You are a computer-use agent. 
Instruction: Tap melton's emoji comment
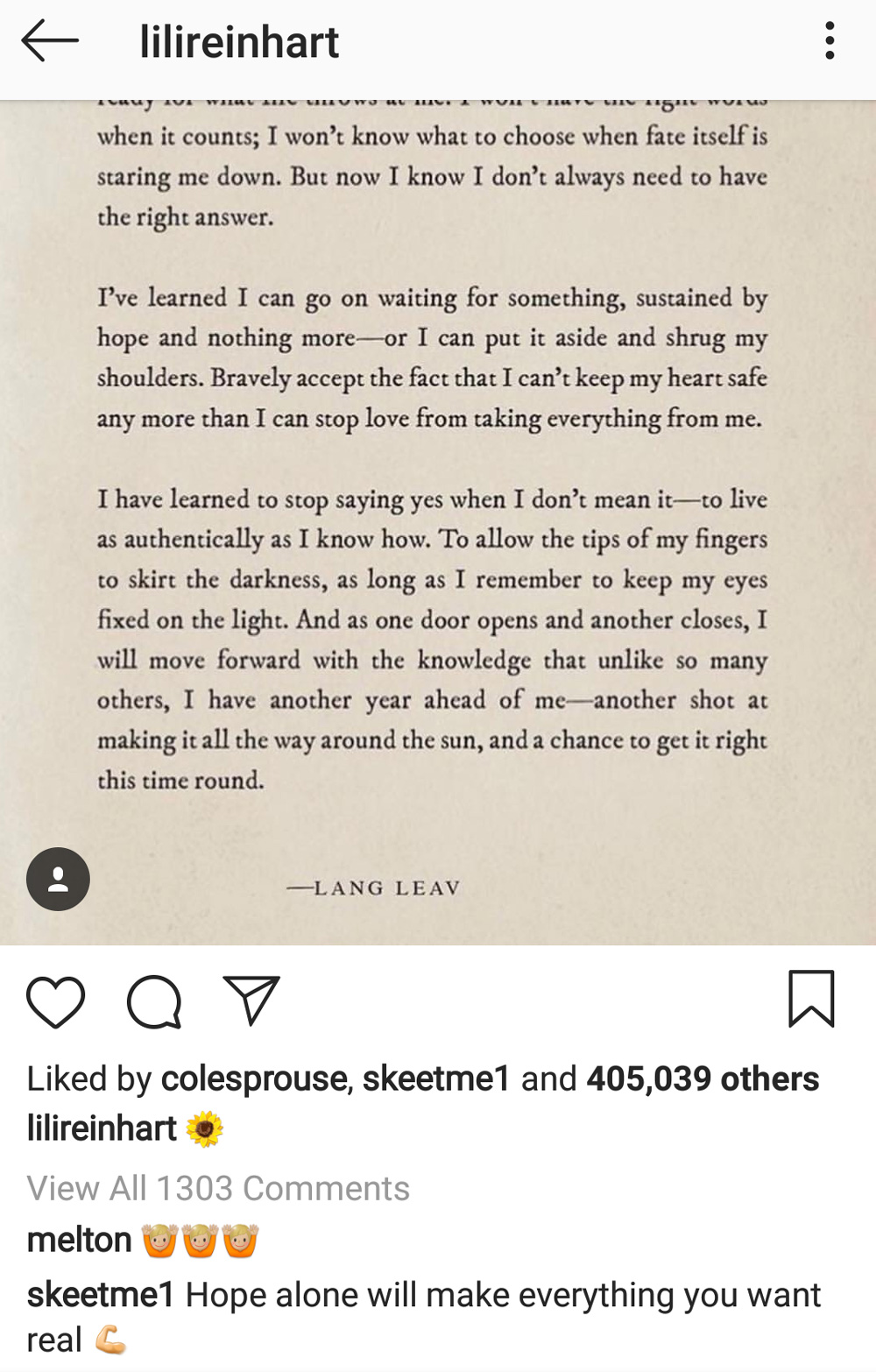200,1241
